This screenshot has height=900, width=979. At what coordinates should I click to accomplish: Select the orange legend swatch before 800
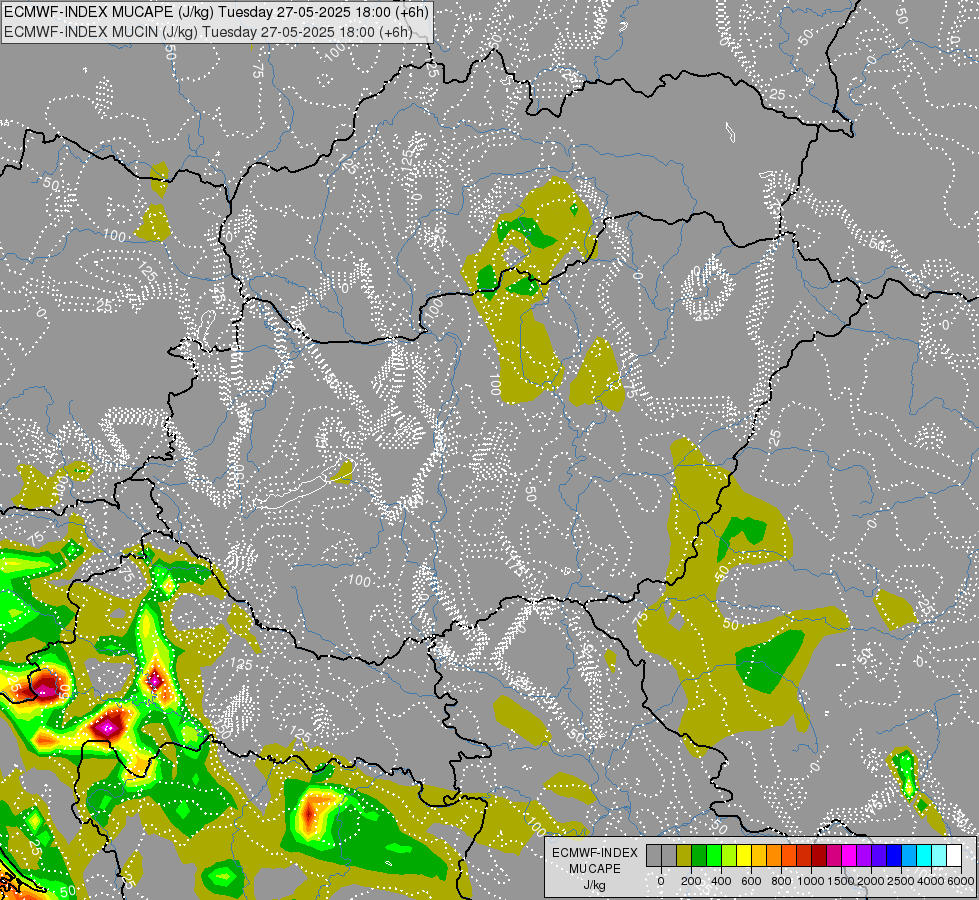pos(774,856)
